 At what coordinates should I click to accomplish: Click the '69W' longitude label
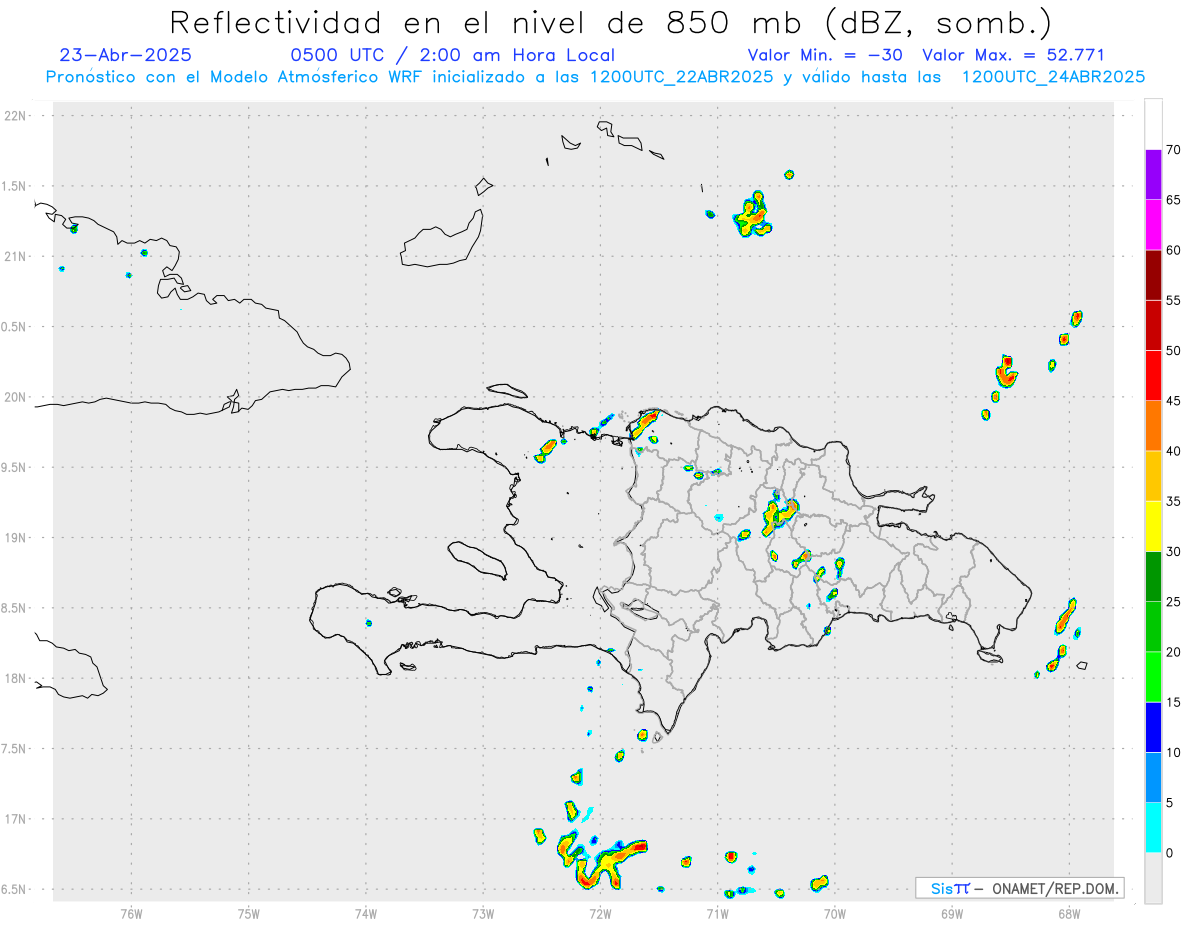click(952, 912)
